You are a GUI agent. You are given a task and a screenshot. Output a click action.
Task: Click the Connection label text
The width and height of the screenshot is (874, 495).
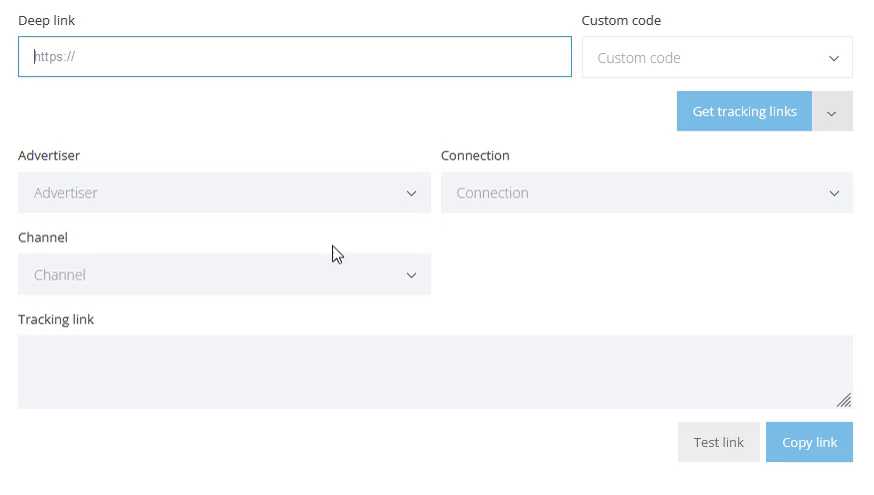475,156
